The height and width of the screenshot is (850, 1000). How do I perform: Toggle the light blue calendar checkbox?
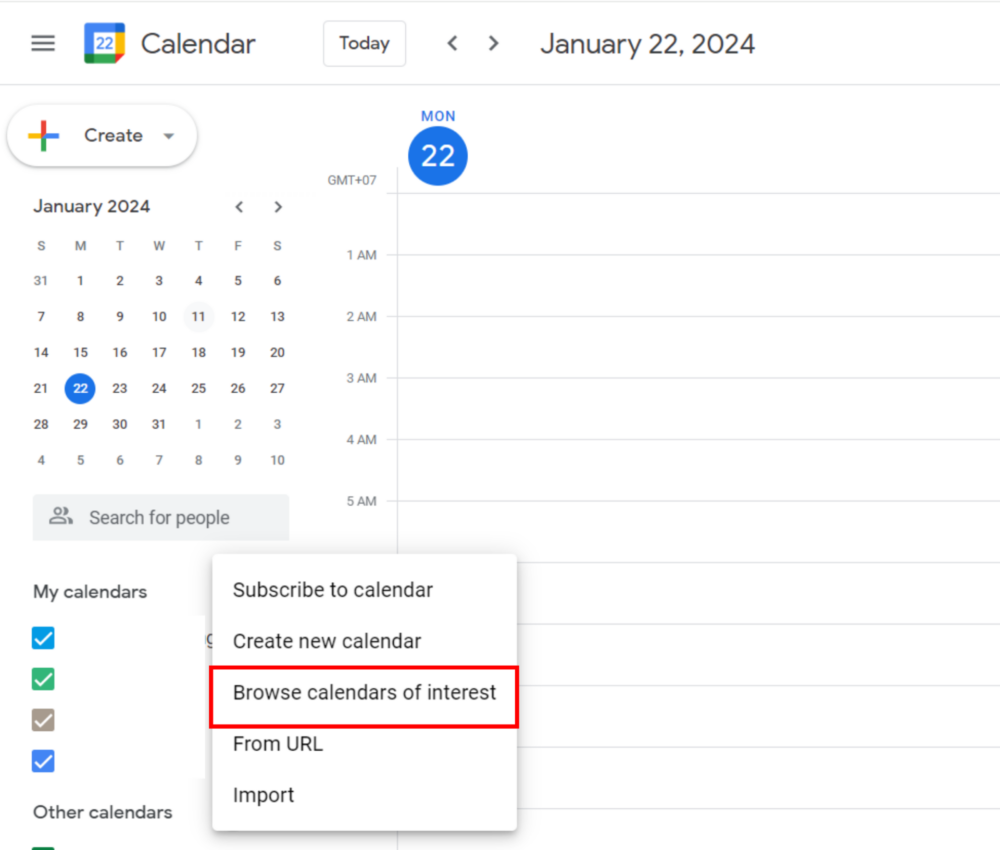pyautogui.click(x=43, y=638)
